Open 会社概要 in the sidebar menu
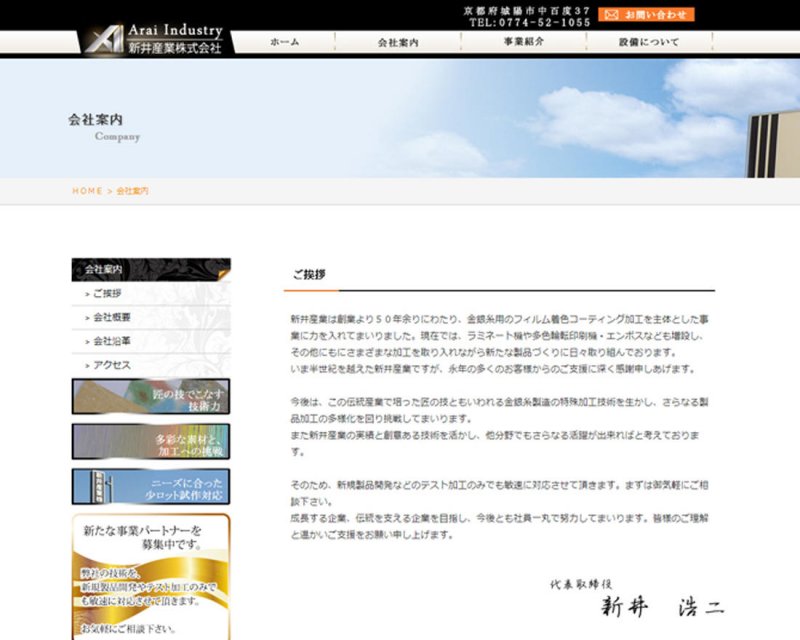 point(112,317)
